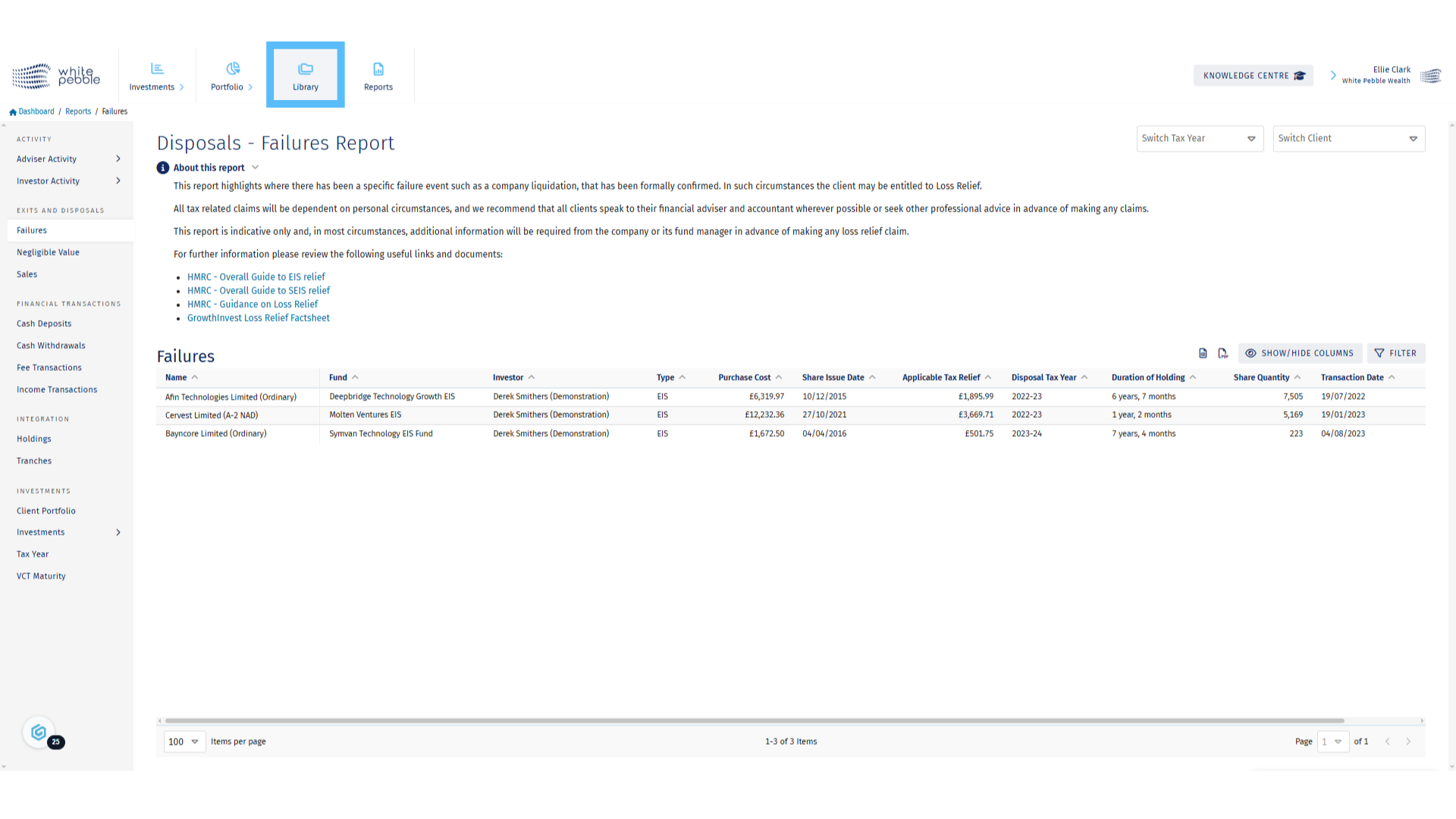Screen dimensions: 1456x819
Task: Open HMRC Guidance on Loss Relief link
Action: click(253, 305)
